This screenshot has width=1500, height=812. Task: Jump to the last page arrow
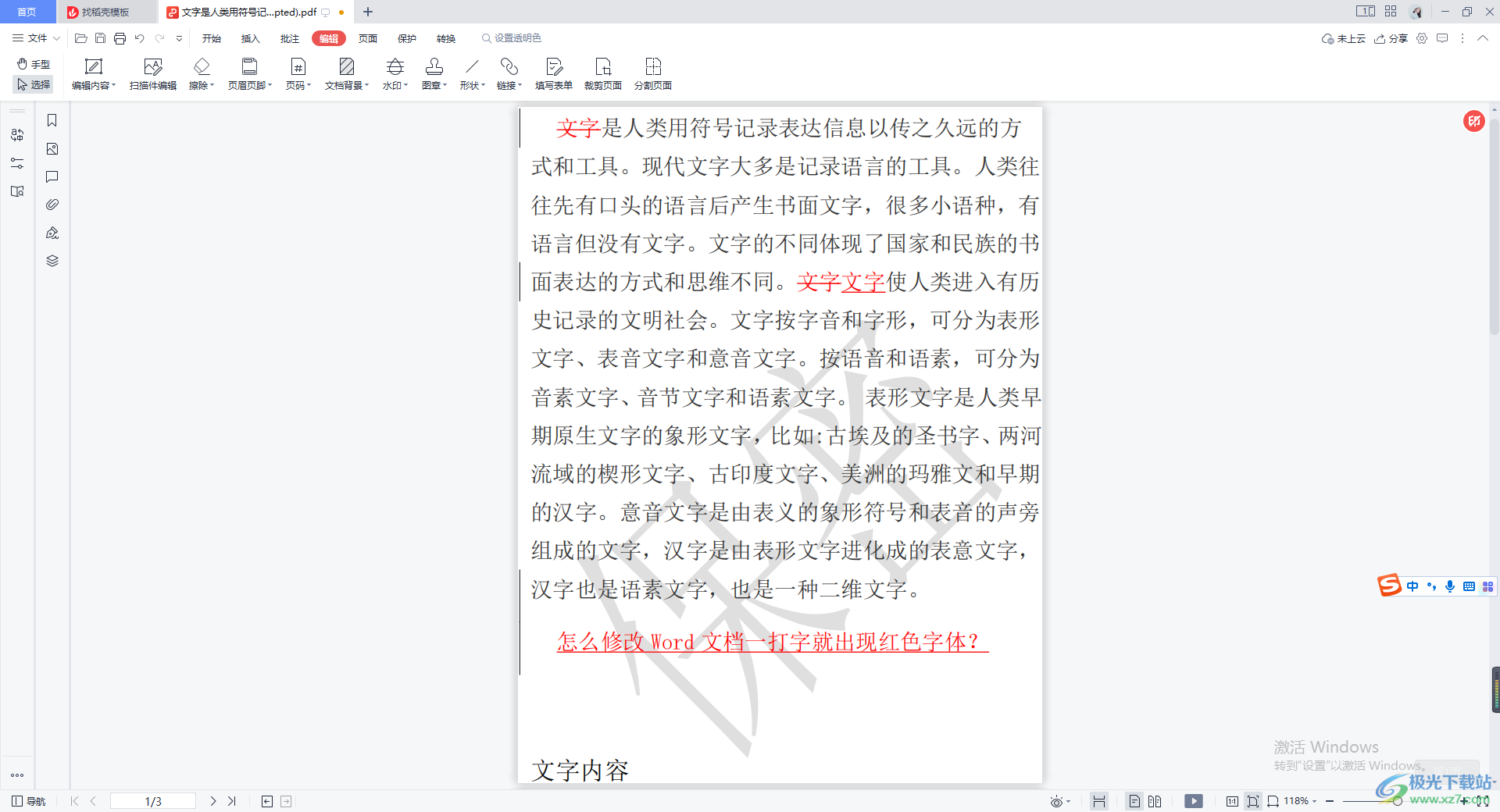click(x=232, y=801)
